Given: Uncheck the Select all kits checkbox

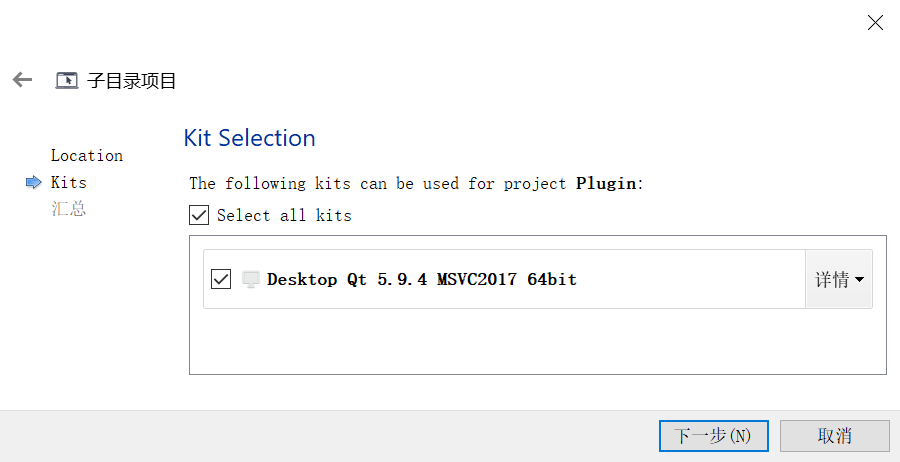Looking at the screenshot, I should (x=199, y=215).
